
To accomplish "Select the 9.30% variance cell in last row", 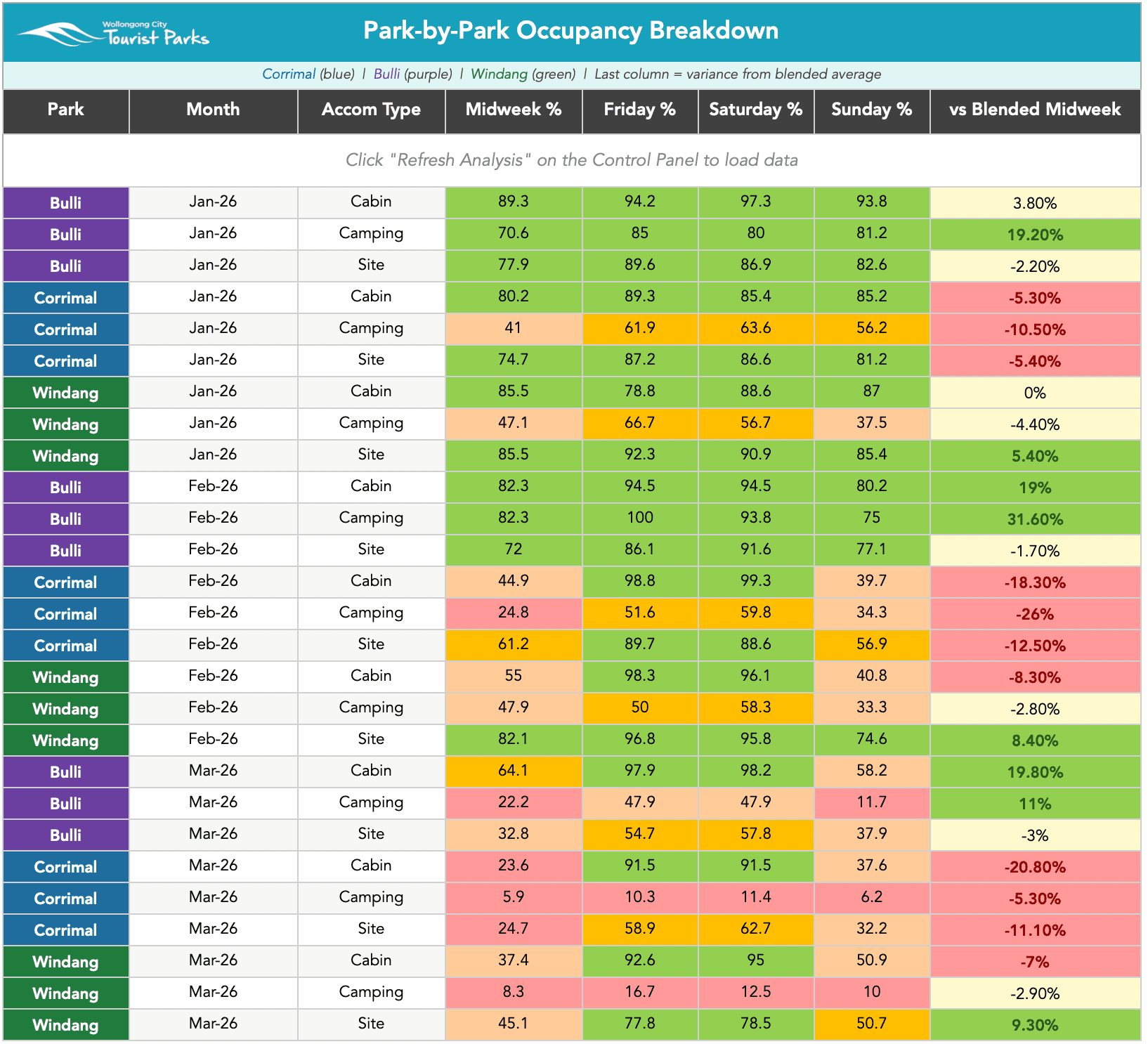I will click(1036, 1025).
